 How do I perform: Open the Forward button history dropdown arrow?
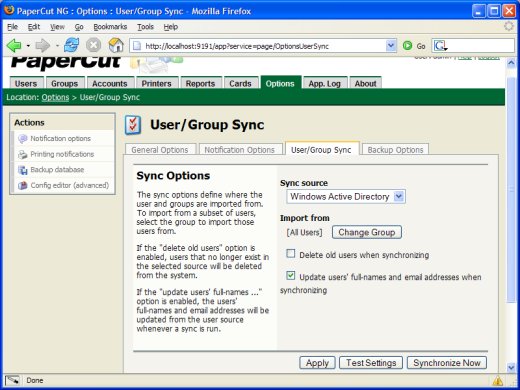[x=57, y=45]
